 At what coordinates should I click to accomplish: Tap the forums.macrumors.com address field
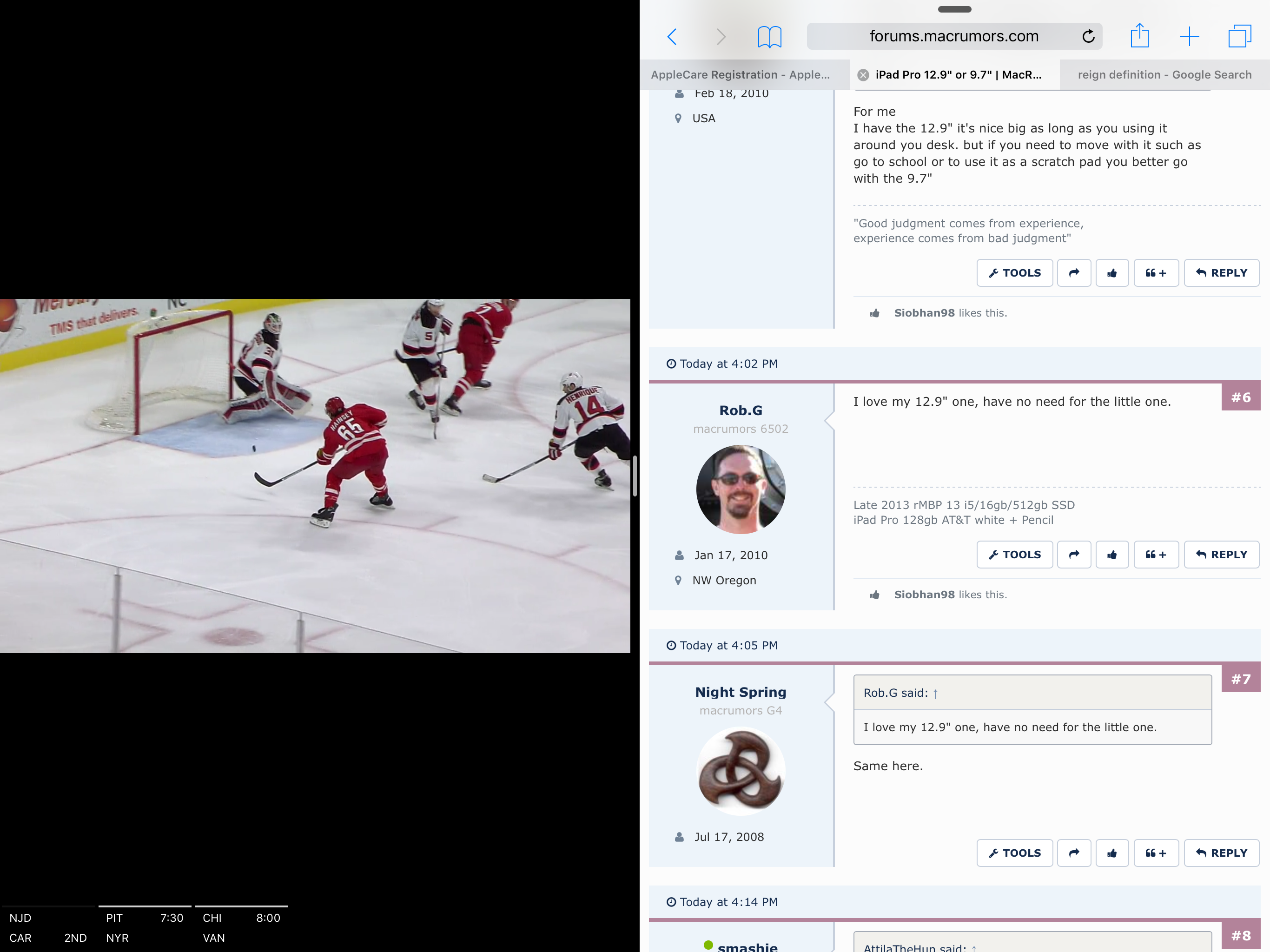[954, 36]
